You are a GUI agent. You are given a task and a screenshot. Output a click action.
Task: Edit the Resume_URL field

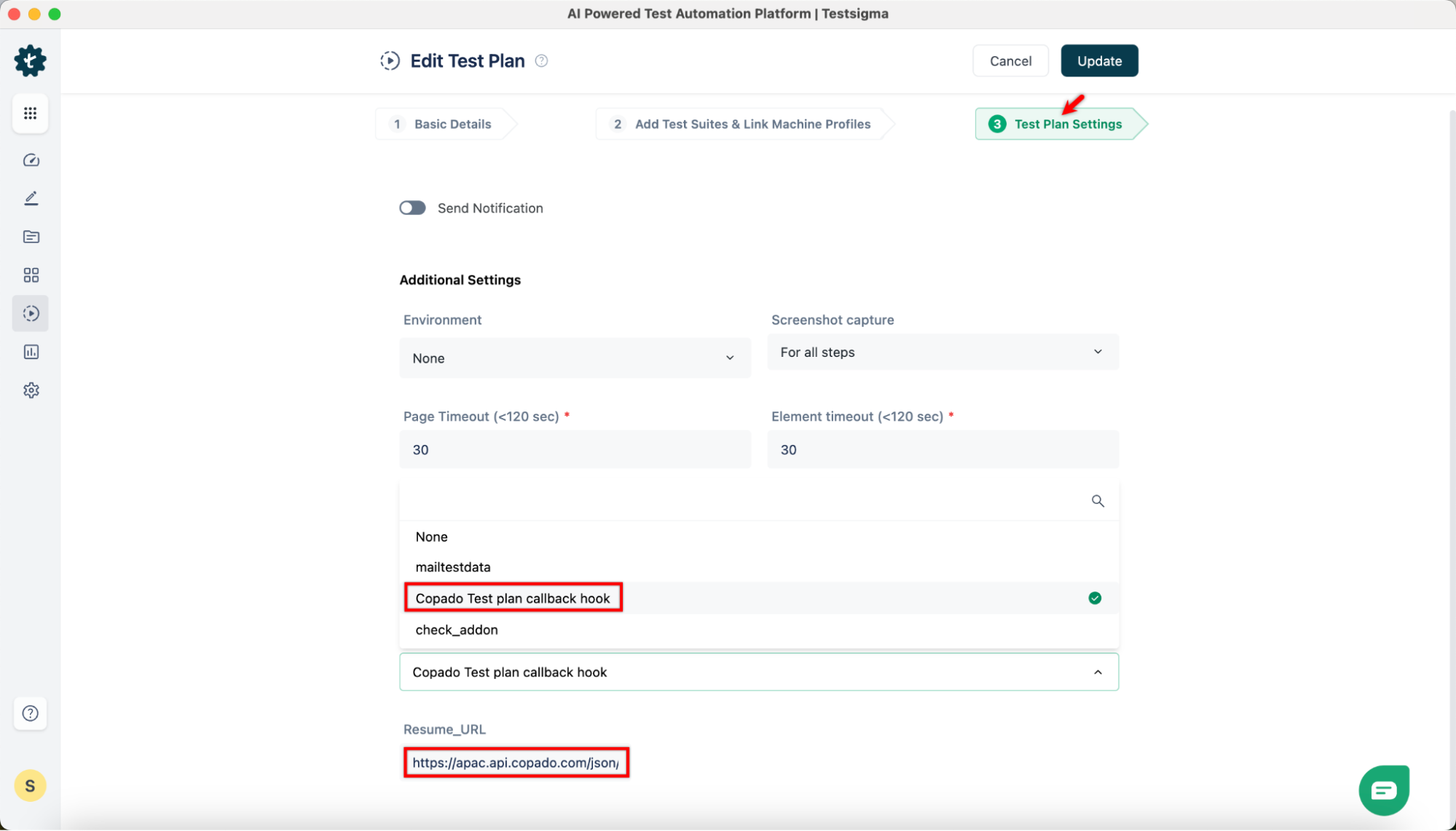516,763
